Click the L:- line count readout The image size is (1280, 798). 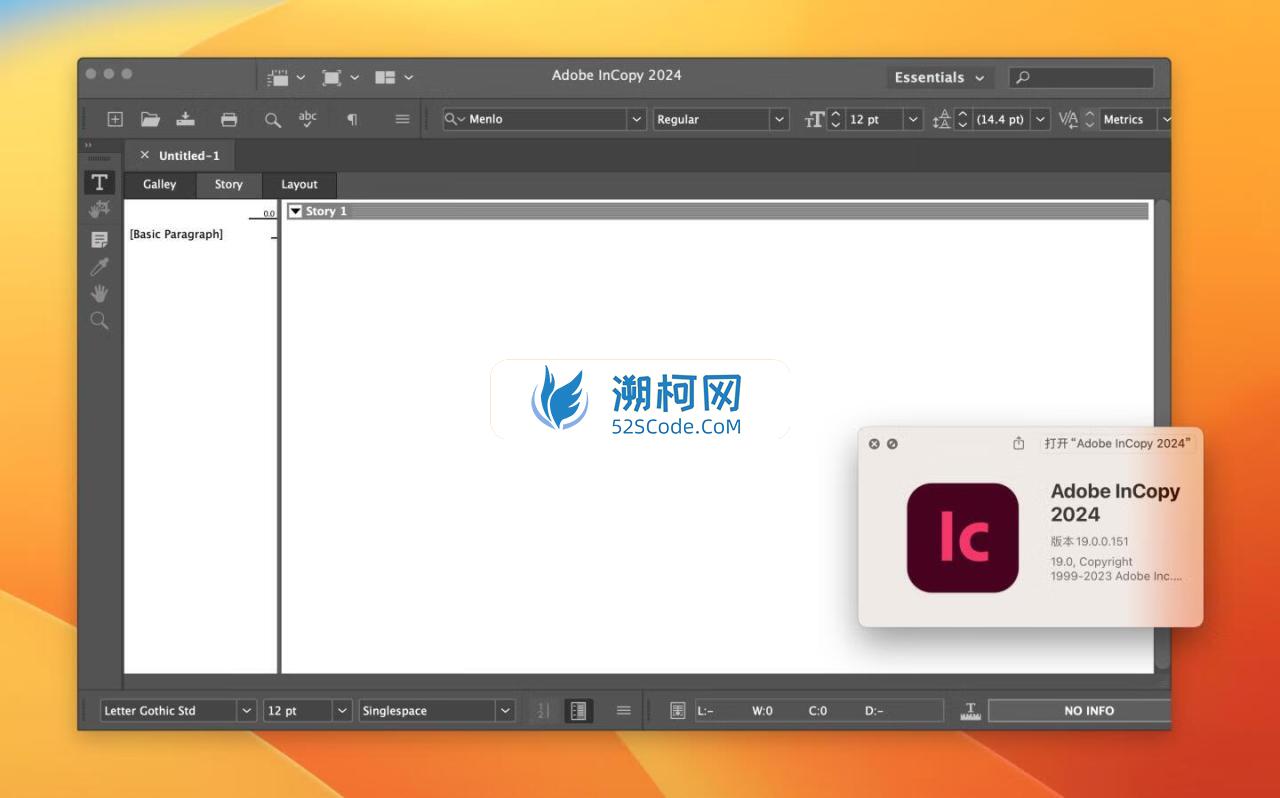[x=705, y=711]
